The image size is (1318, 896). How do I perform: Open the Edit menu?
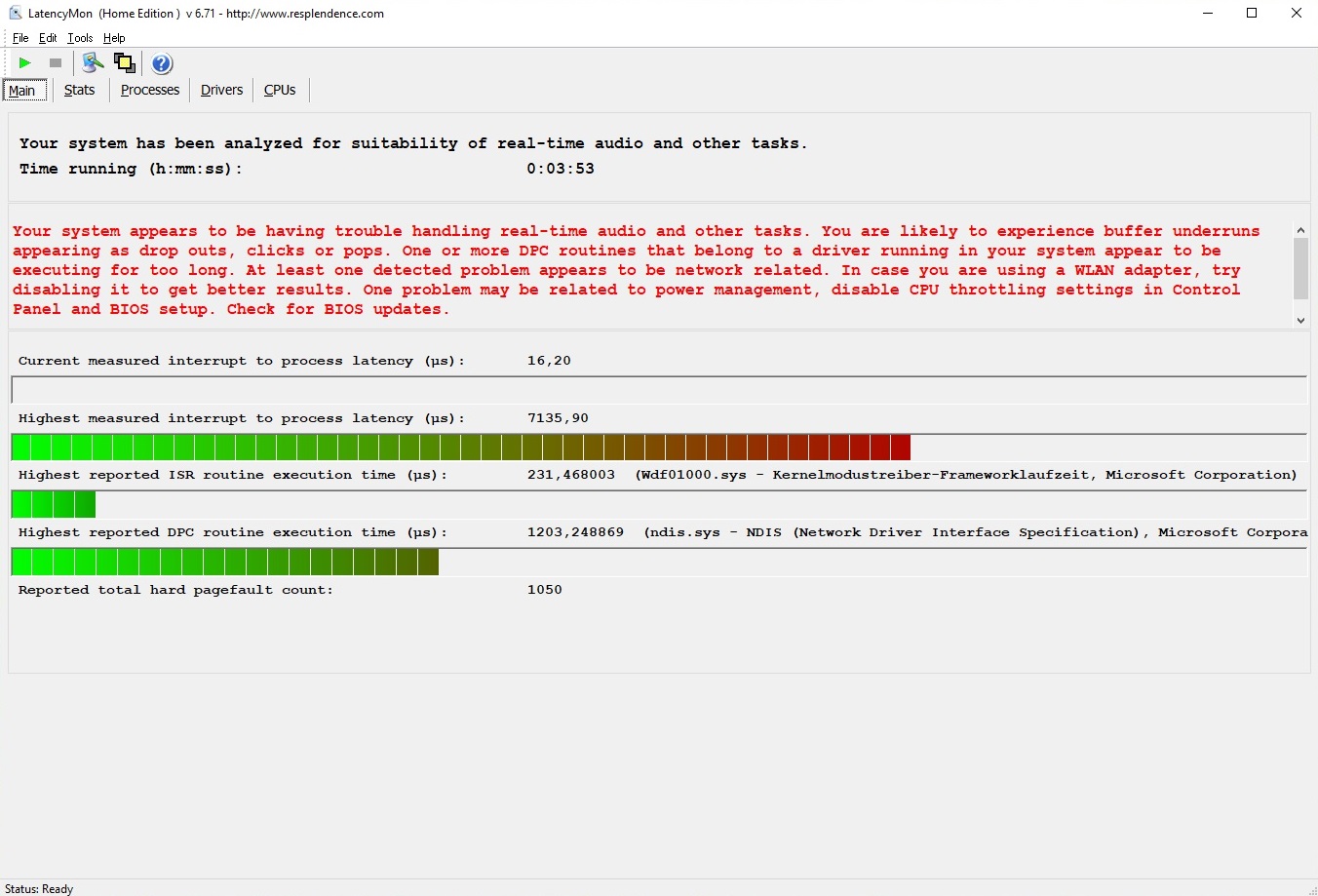coord(48,38)
